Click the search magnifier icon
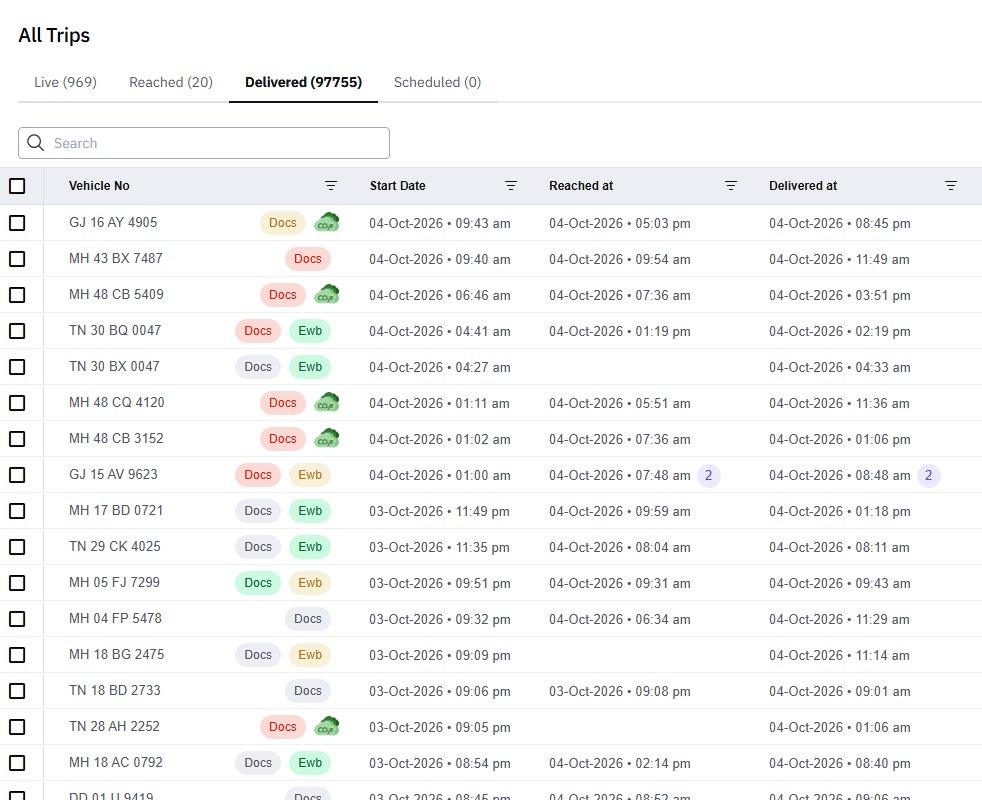This screenshot has height=800, width=982. [x=36, y=143]
